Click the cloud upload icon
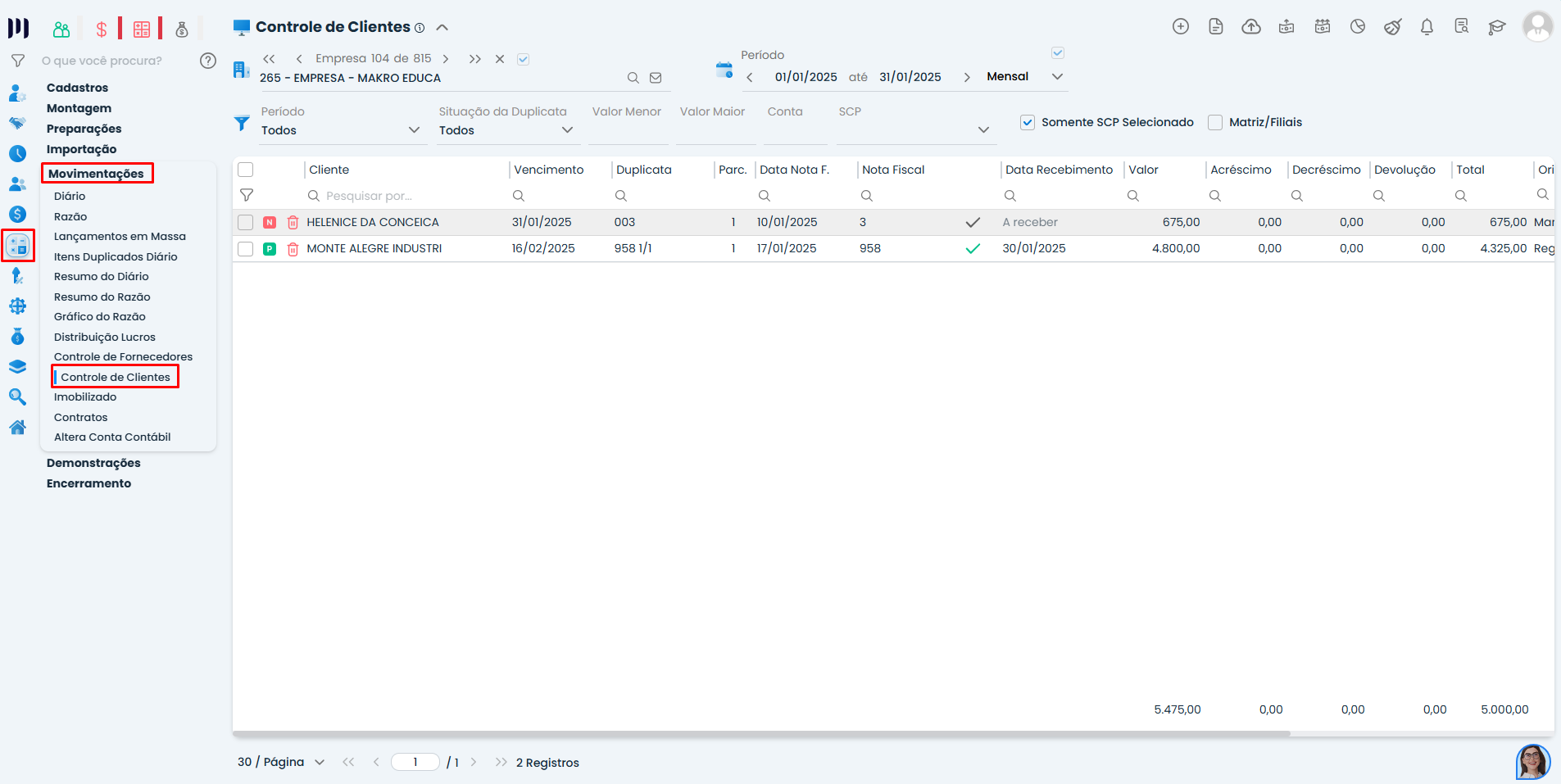This screenshot has width=1561, height=784. [1251, 27]
